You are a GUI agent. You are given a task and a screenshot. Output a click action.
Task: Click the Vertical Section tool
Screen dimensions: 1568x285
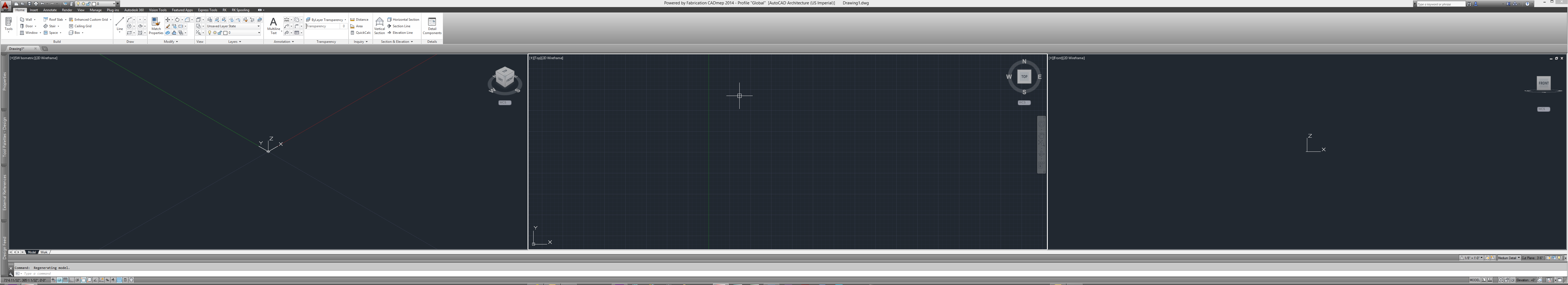click(379, 26)
